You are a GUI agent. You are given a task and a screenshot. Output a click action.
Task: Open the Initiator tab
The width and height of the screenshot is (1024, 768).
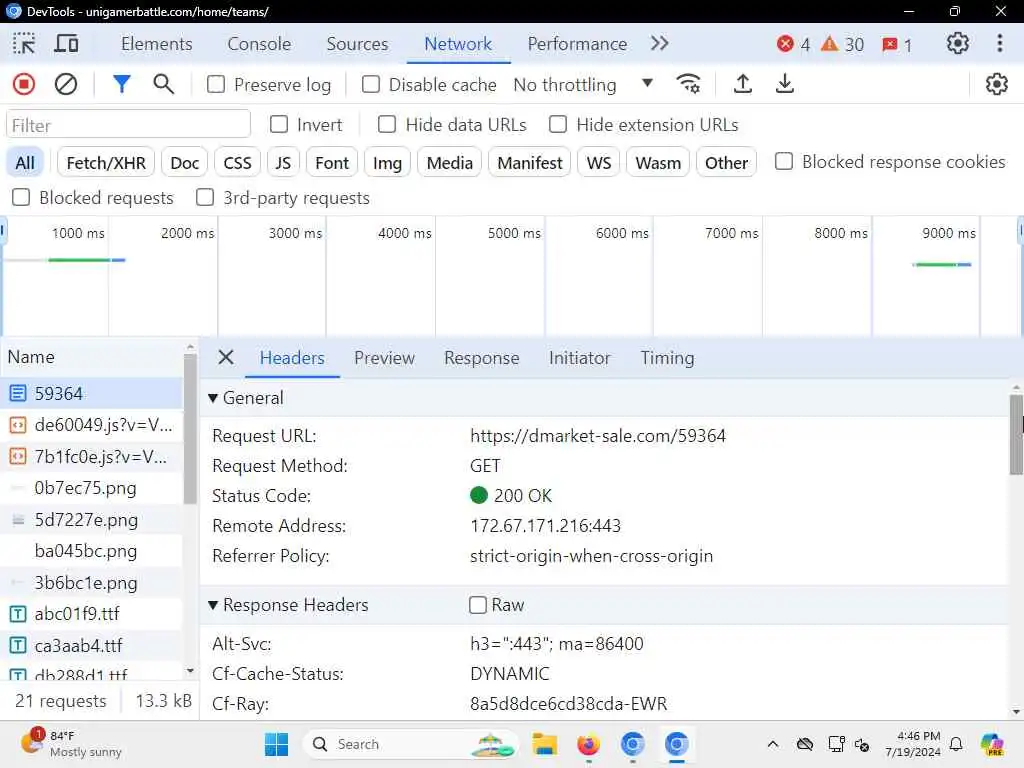click(579, 358)
